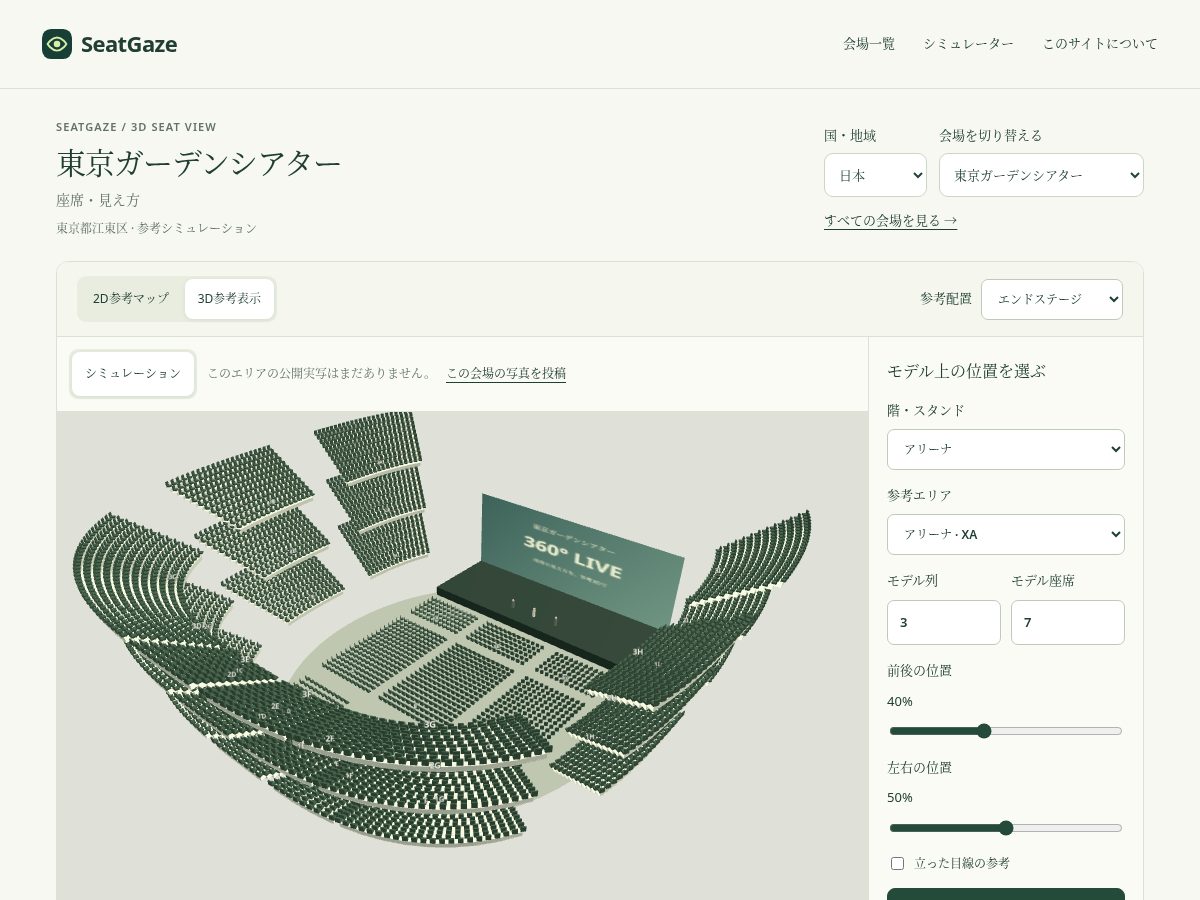Expand the 会場を切り替える venue dropdown
Screen dimensions: 1200x900
1041,175
